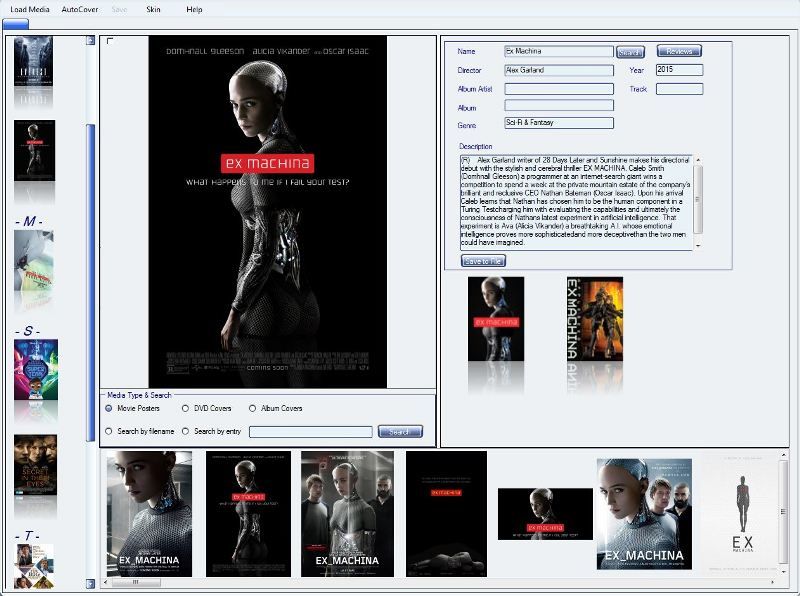800x596 pixels.
Task: Click the poster results horizontal scrollbar thumb
Action: tap(136, 582)
